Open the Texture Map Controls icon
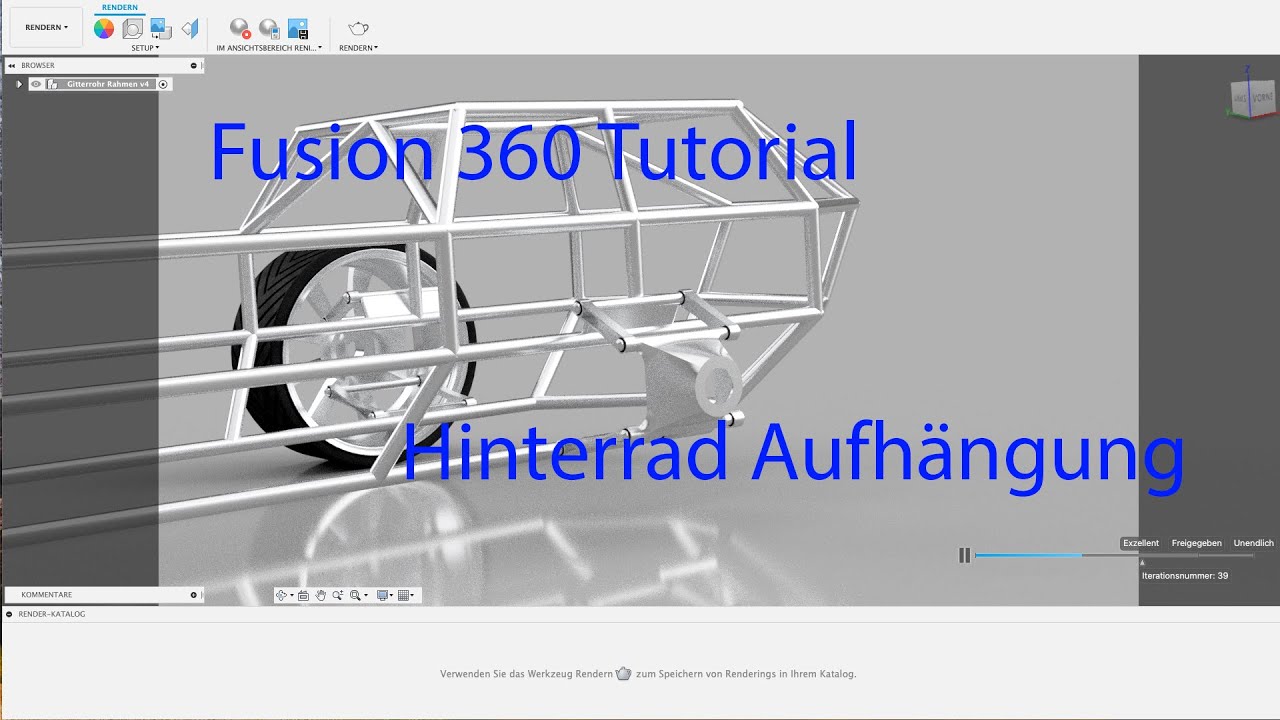1280x720 pixels. coord(190,29)
